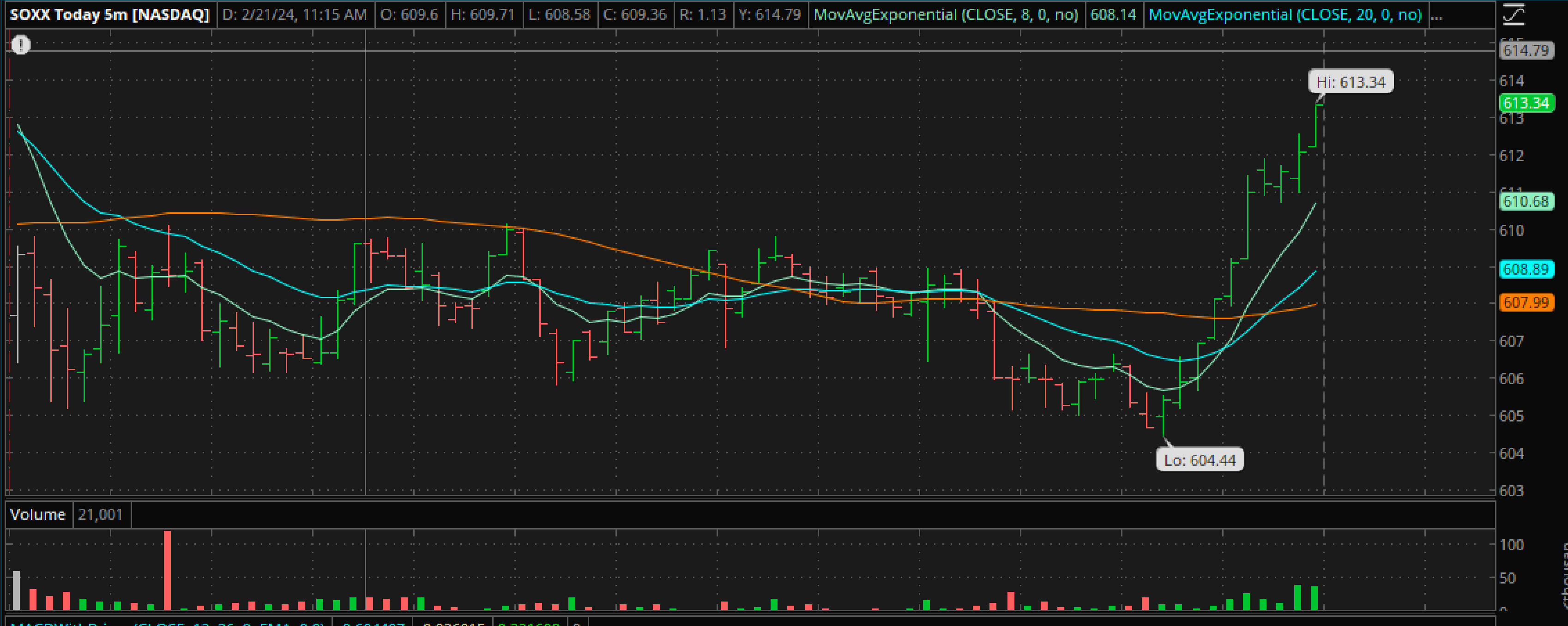Image resolution: width=1568 pixels, height=626 pixels.
Task: Click the Volume study label
Action: click(x=38, y=515)
